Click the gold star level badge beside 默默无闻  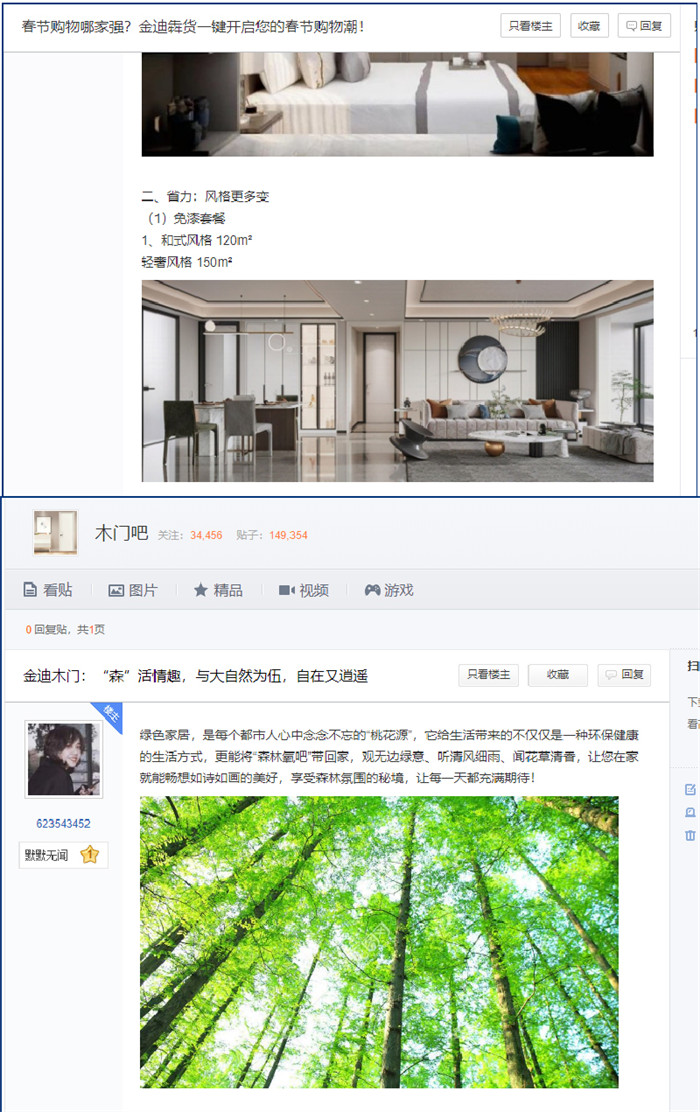(x=89, y=855)
